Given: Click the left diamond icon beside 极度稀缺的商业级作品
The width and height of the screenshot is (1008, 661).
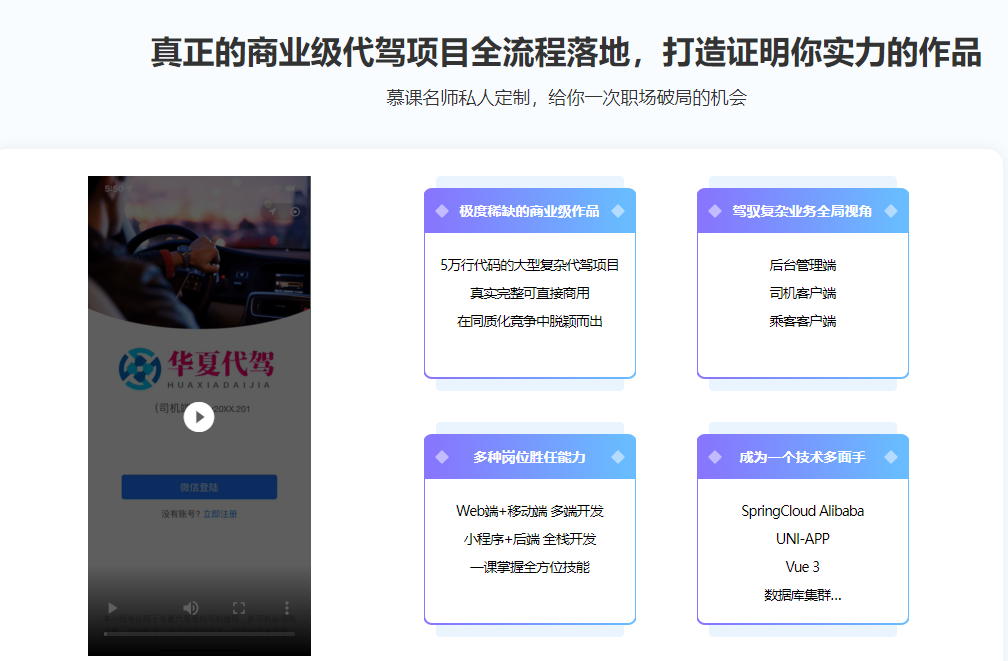Looking at the screenshot, I should click(442, 211).
